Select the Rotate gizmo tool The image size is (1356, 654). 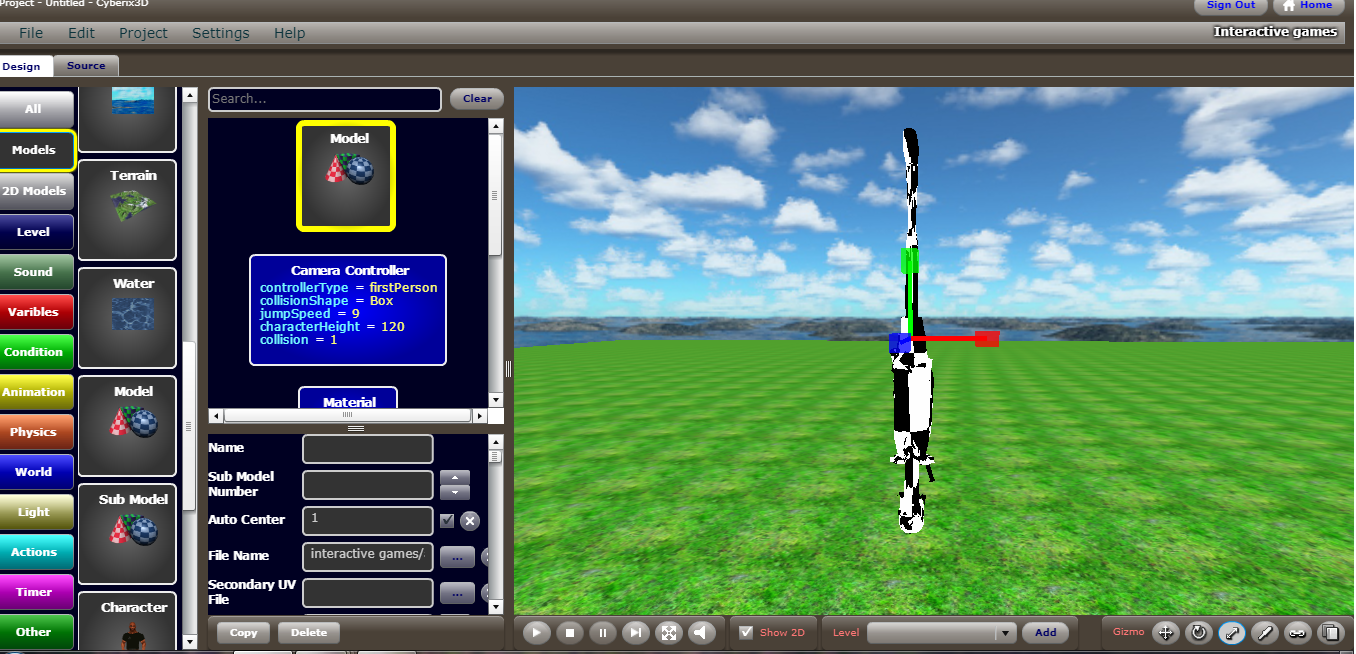tap(1199, 633)
